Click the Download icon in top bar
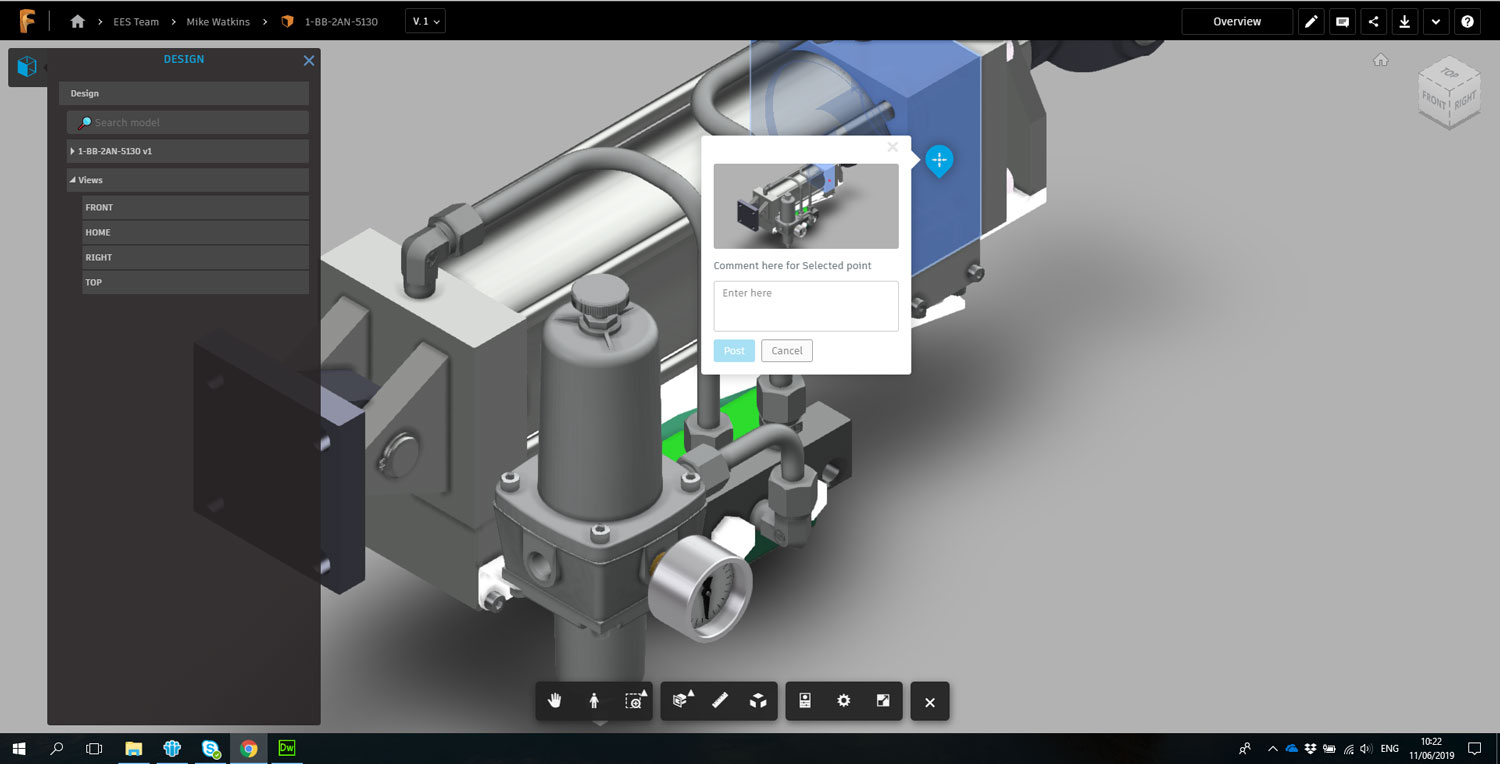The image size is (1500, 764). [1404, 21]
